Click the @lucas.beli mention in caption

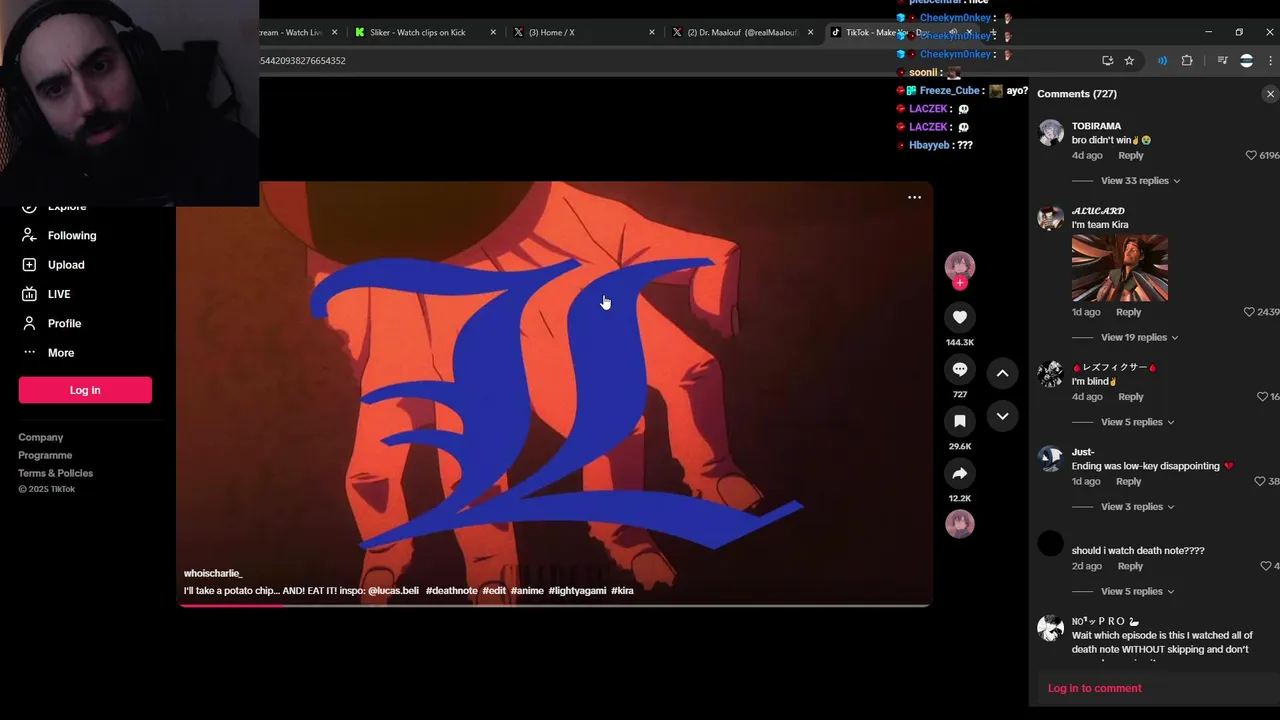393,590
